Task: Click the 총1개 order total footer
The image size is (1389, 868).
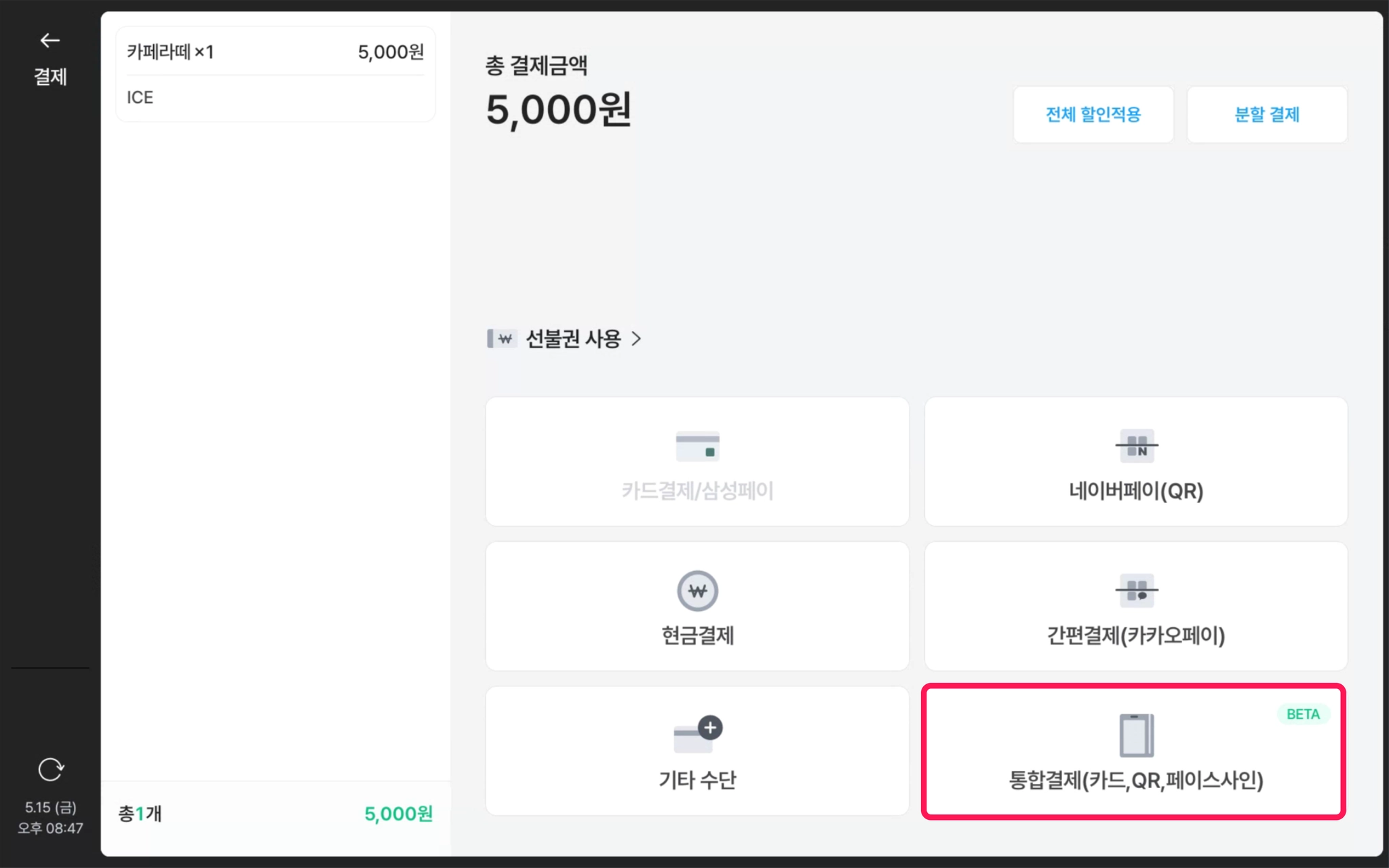Action: coord(275,814)
